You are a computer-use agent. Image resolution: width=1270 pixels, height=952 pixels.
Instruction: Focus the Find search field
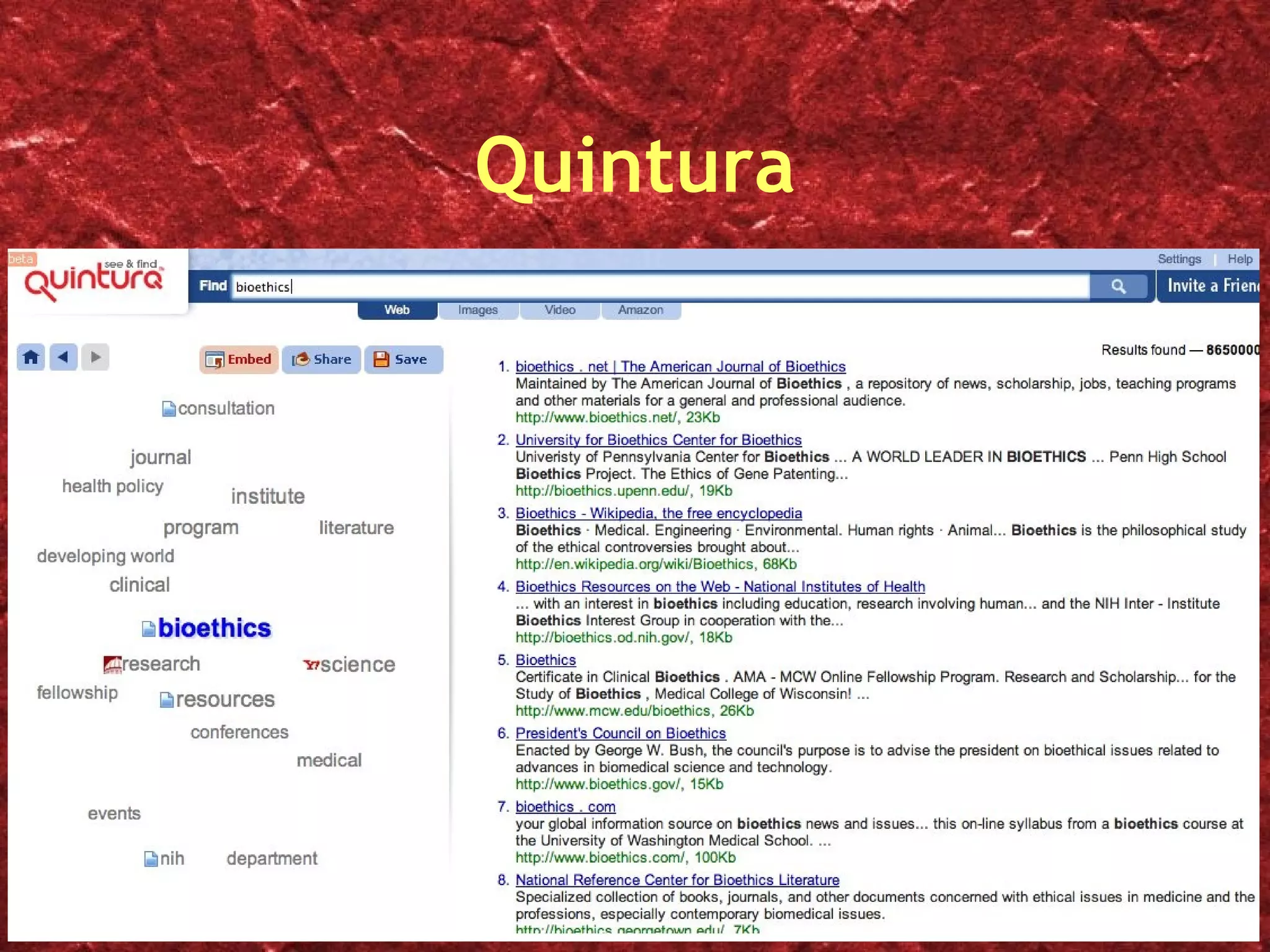pos(660,286)
